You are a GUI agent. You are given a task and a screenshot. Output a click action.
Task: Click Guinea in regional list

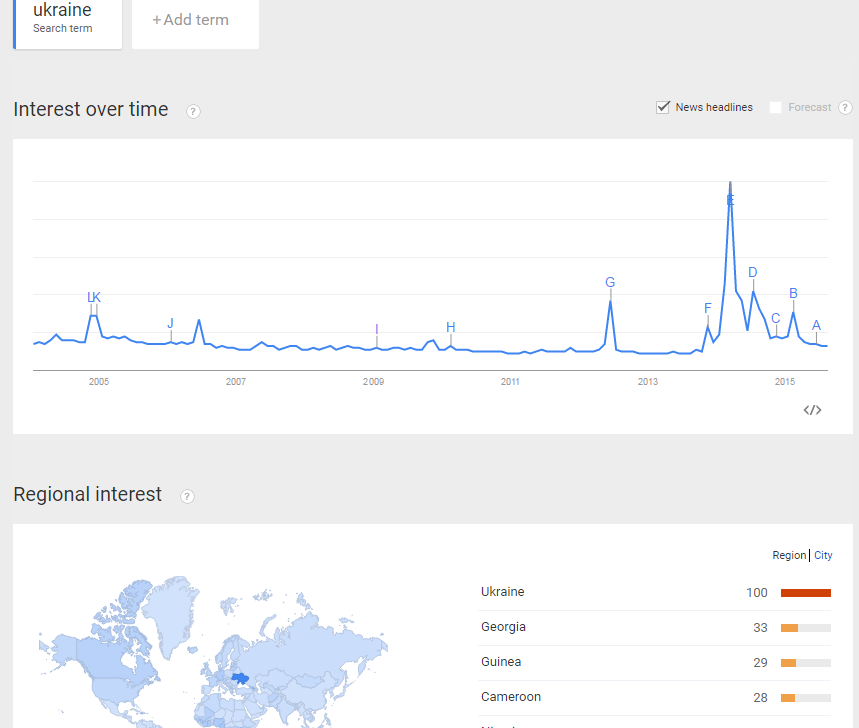coord(500,662)
